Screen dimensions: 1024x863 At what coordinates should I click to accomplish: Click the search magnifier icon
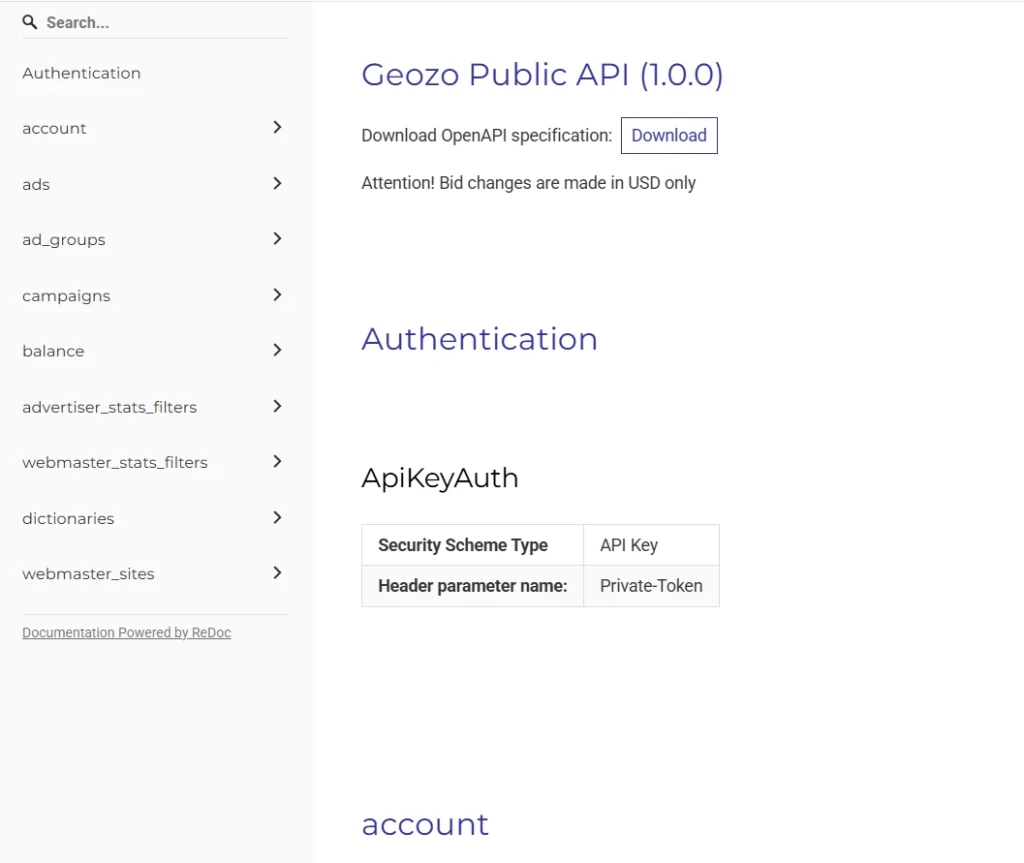29,22
